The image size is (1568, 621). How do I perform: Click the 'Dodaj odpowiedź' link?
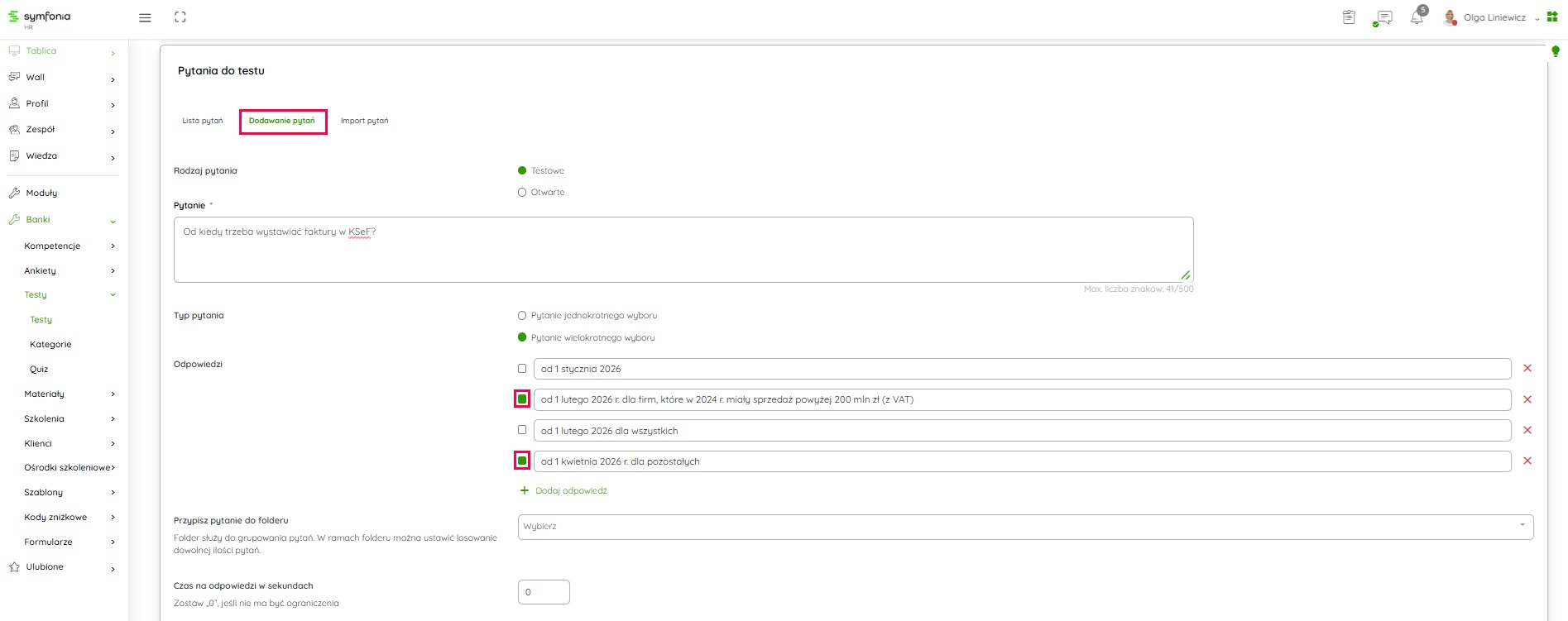(570, 491)
